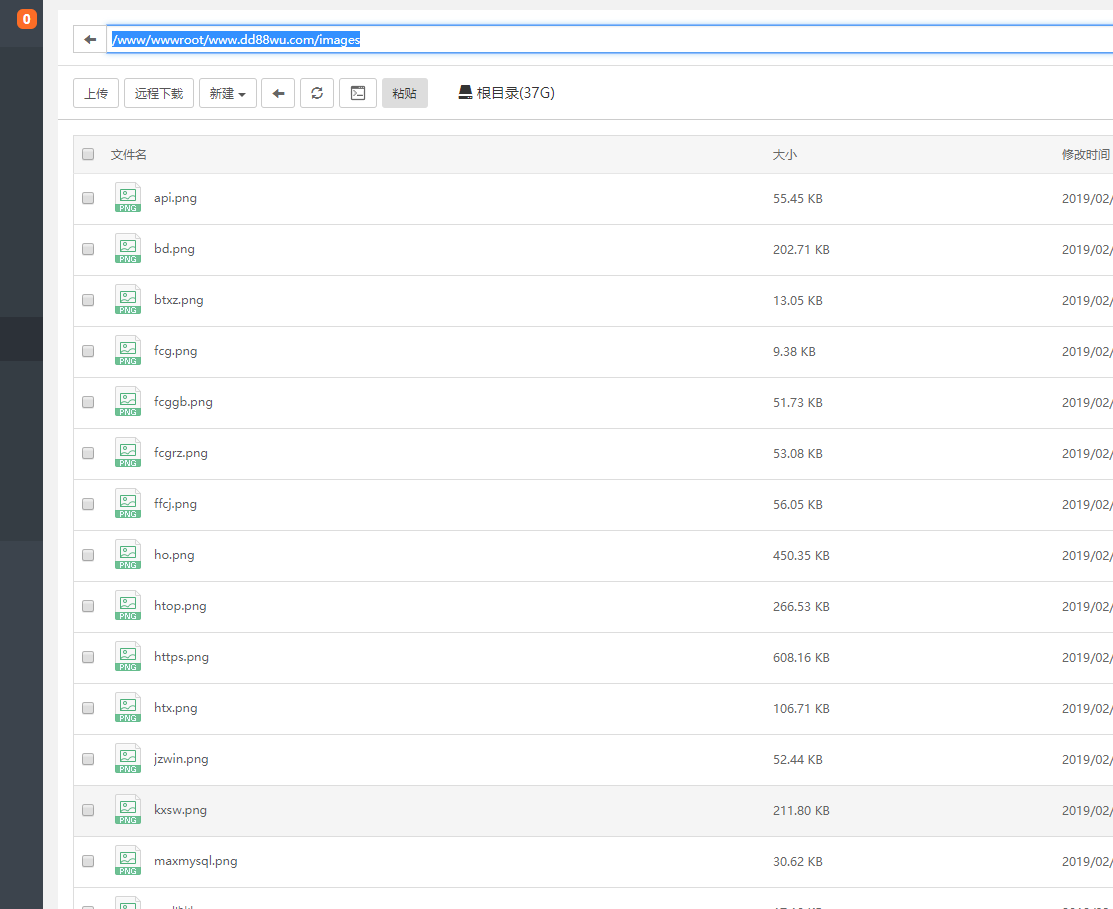Tick the select-all checkbox in header
1113x909 pixels.
click(x=88, y=154)
